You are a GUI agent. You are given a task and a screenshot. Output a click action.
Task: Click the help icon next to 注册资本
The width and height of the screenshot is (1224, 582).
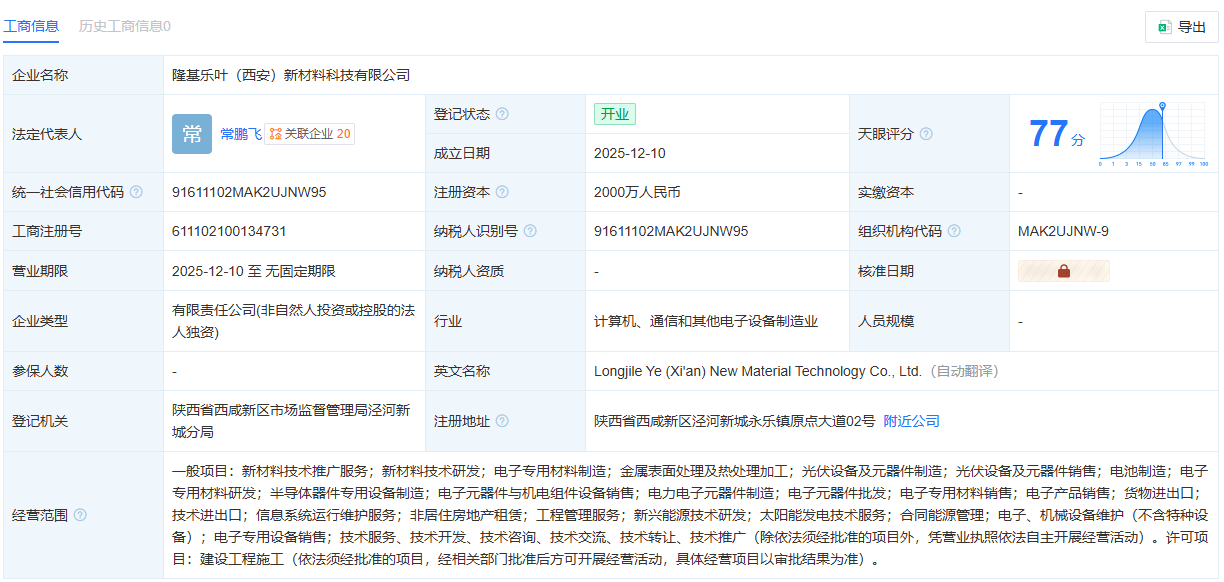tap(500, 191)
